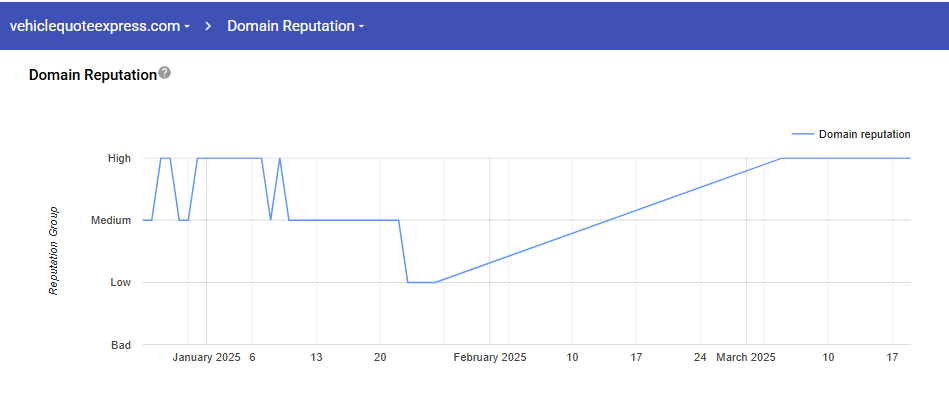Screen dimensions: 949x402
Task: Open the vehiclequoteexpress.com domain dropdown
Action: (99, 26)
